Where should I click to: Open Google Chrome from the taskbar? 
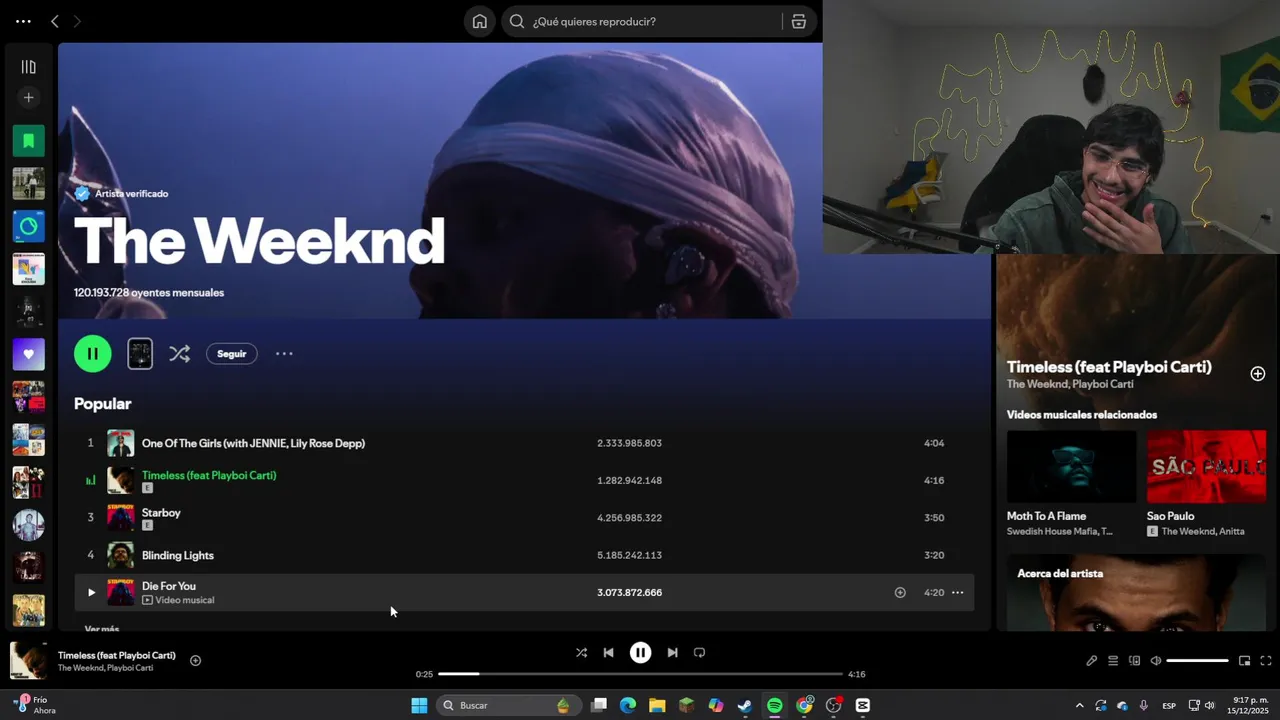(x=804, y=705)
